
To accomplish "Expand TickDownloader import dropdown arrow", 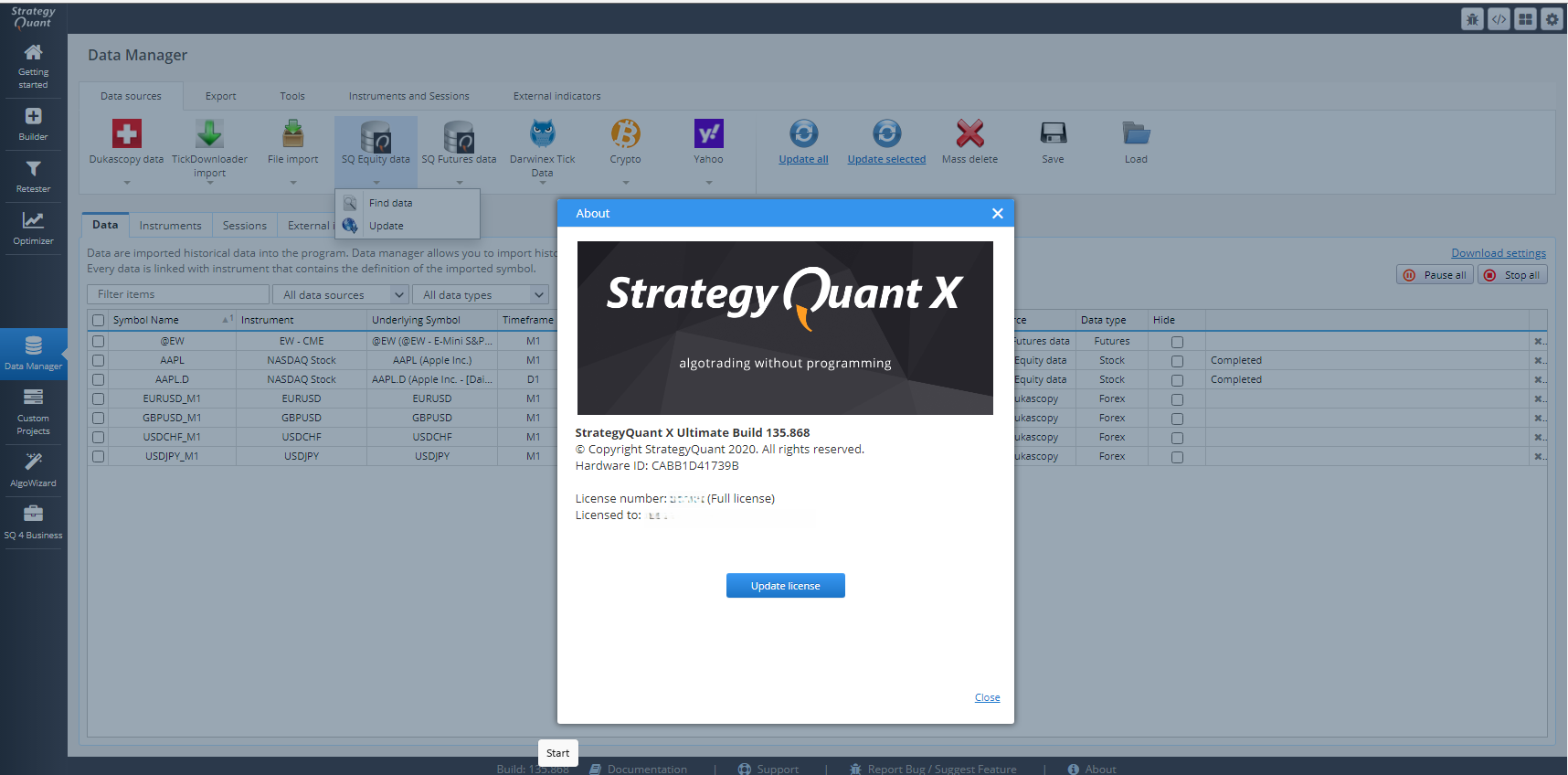I will [210, 183].
